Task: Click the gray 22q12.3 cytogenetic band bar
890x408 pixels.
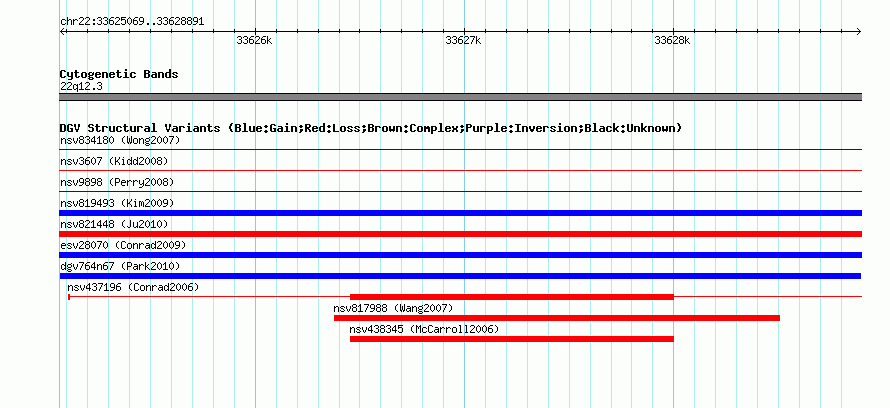Action: coord(461,97)
